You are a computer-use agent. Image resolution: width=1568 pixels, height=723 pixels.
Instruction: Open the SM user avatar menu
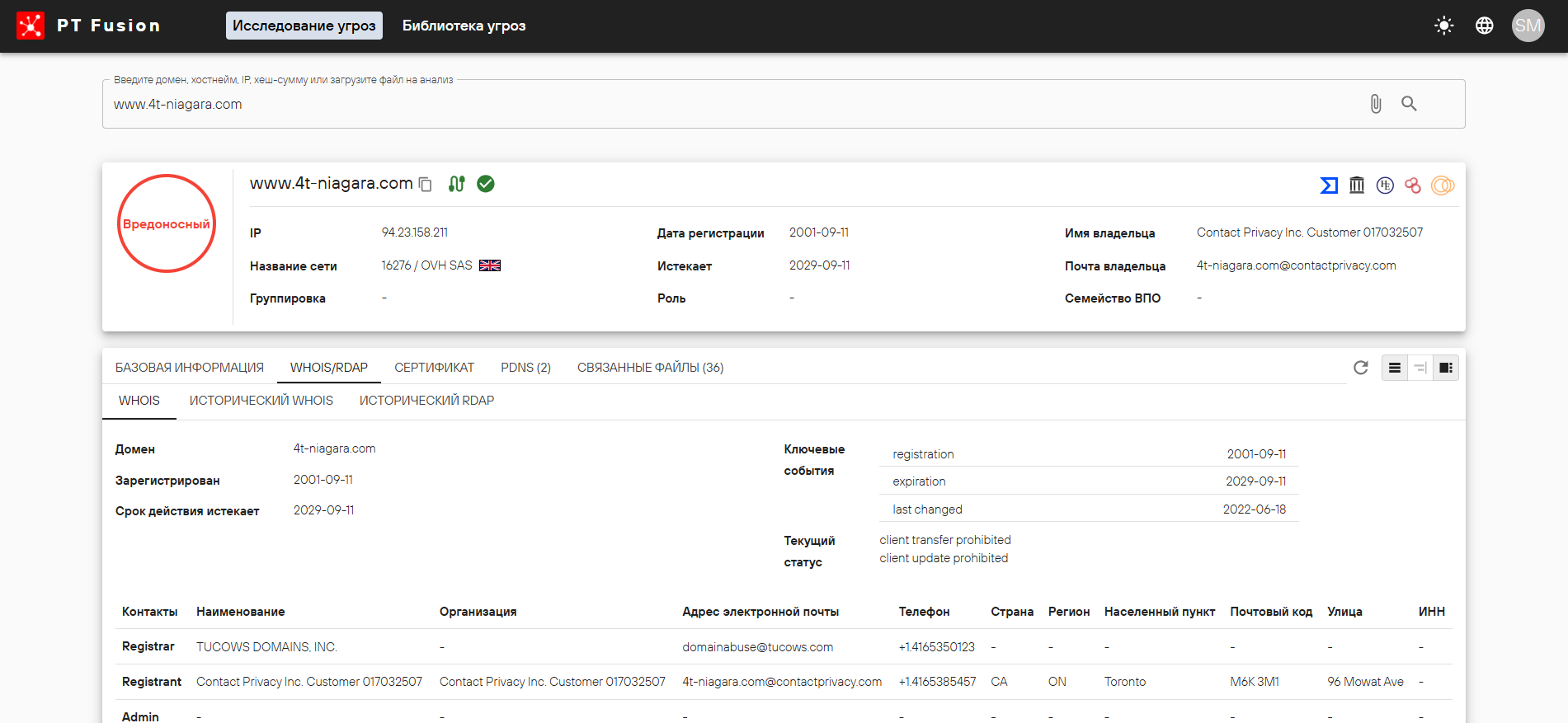click(1528, 26)
